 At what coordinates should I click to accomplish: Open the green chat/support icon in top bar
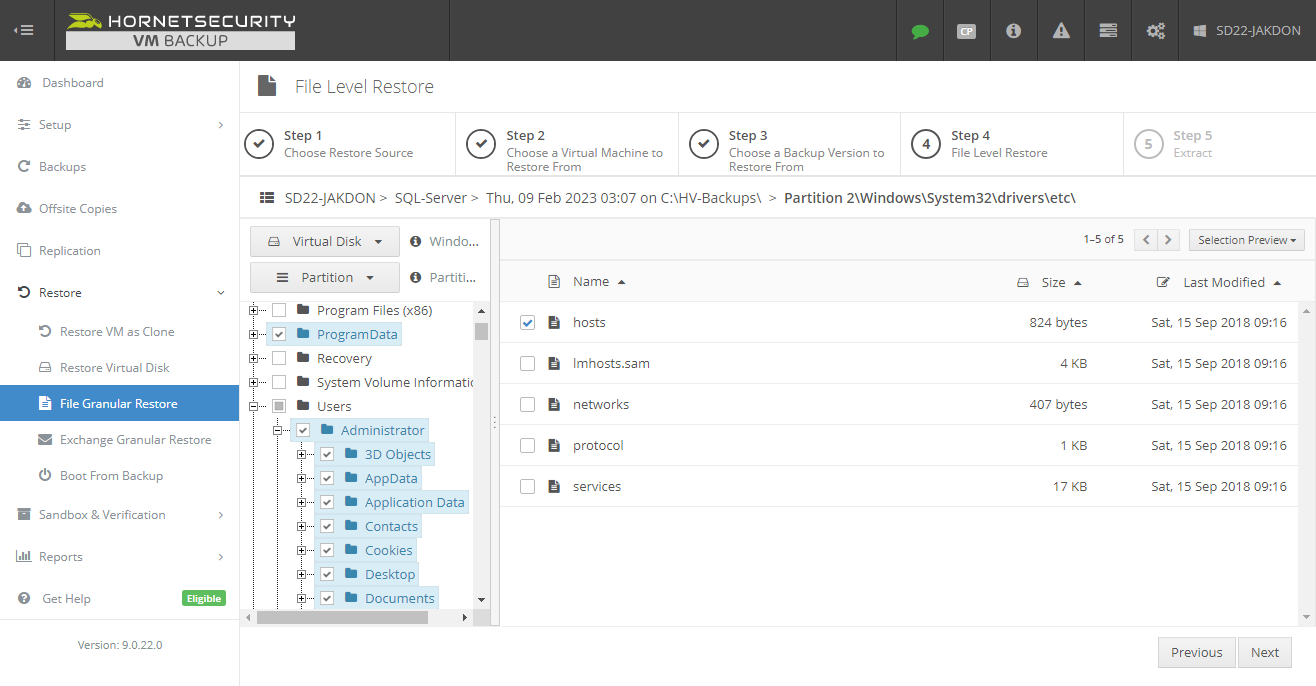919,31
